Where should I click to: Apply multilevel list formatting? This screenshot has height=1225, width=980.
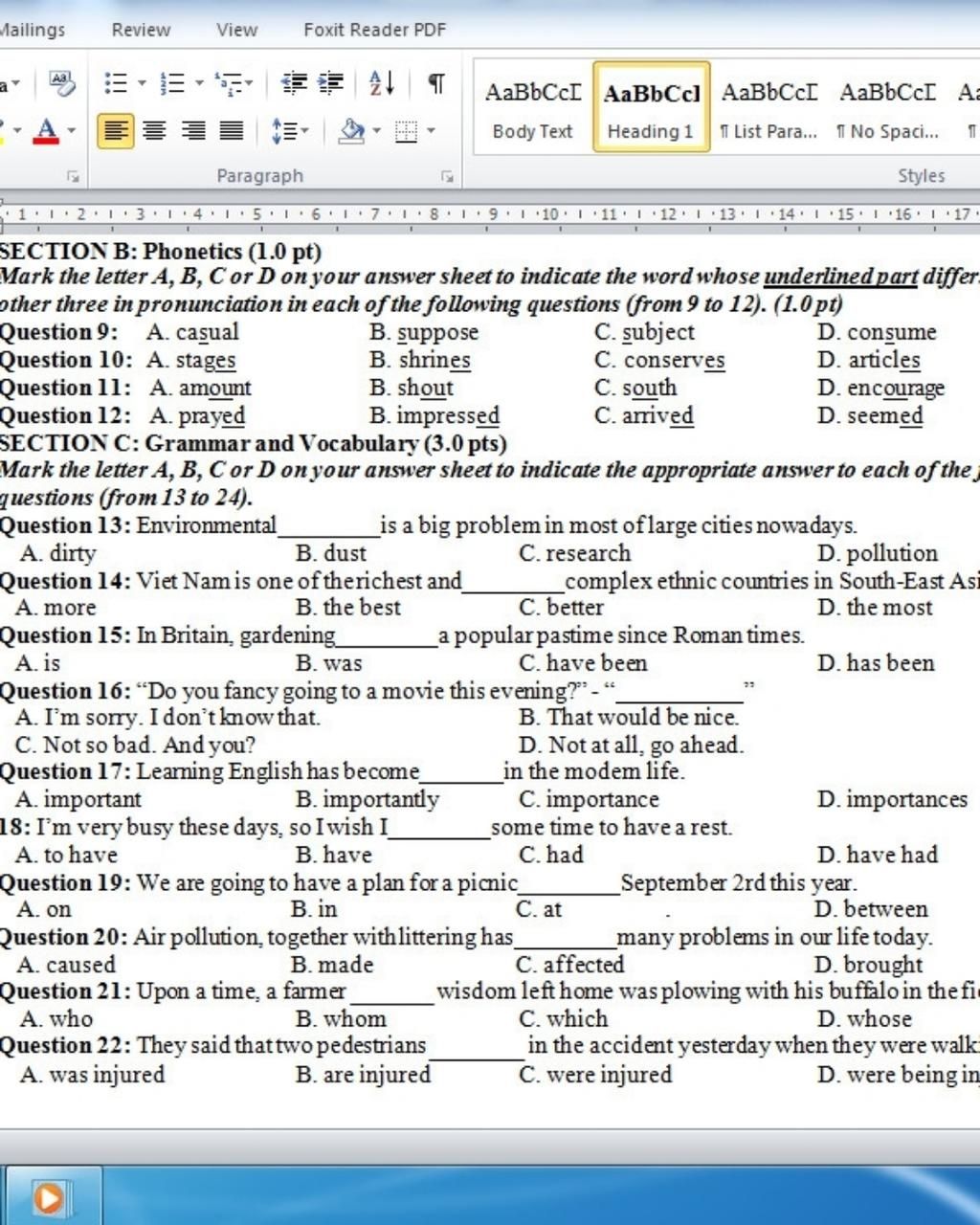click(x=228, y=84)
